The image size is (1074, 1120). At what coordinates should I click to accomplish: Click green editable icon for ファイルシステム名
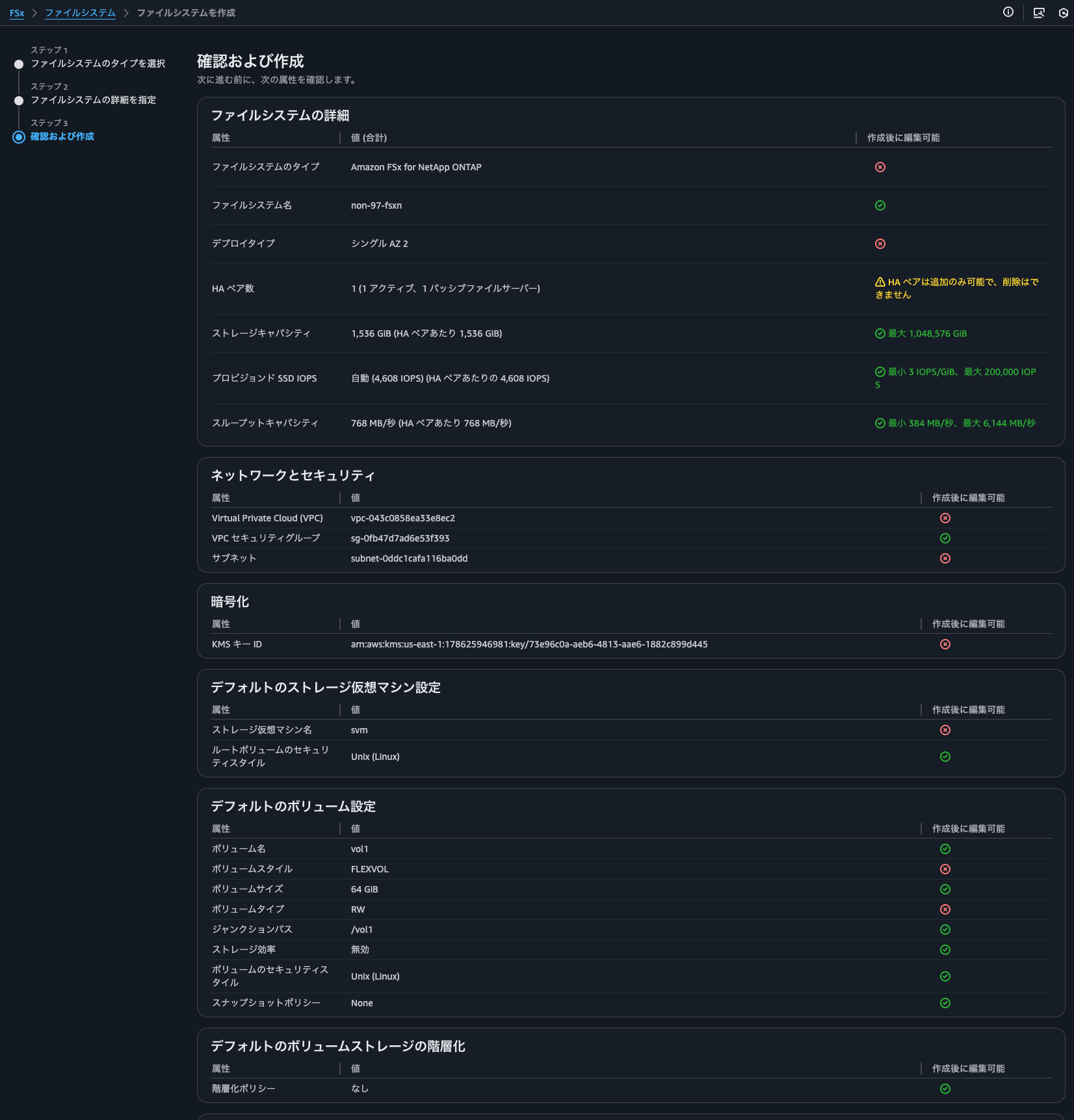click(880, 205)
